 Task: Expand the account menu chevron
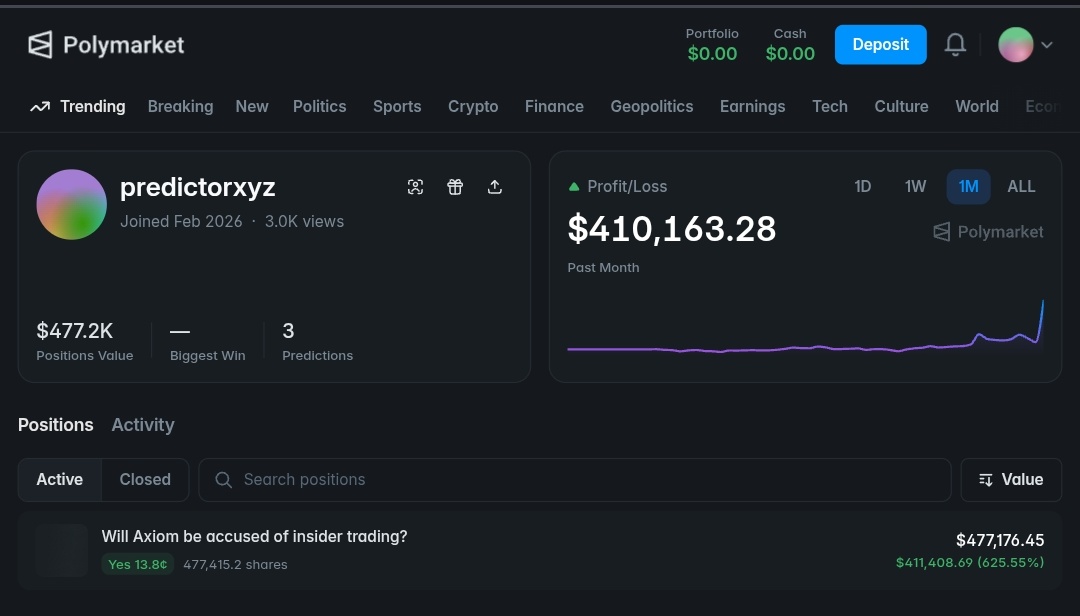(x=1047, y=45)
